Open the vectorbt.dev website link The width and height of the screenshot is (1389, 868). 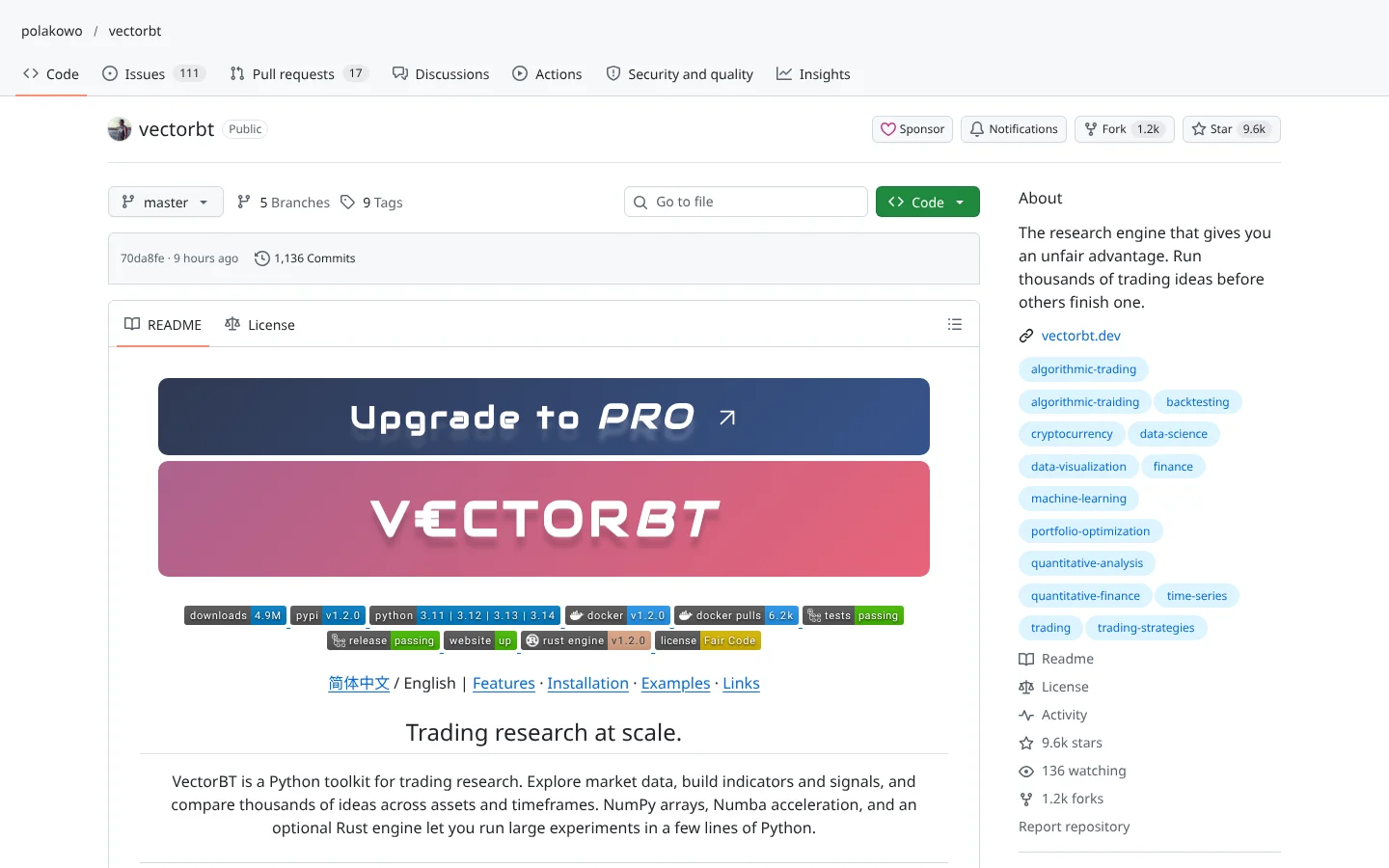point(1081,336)
